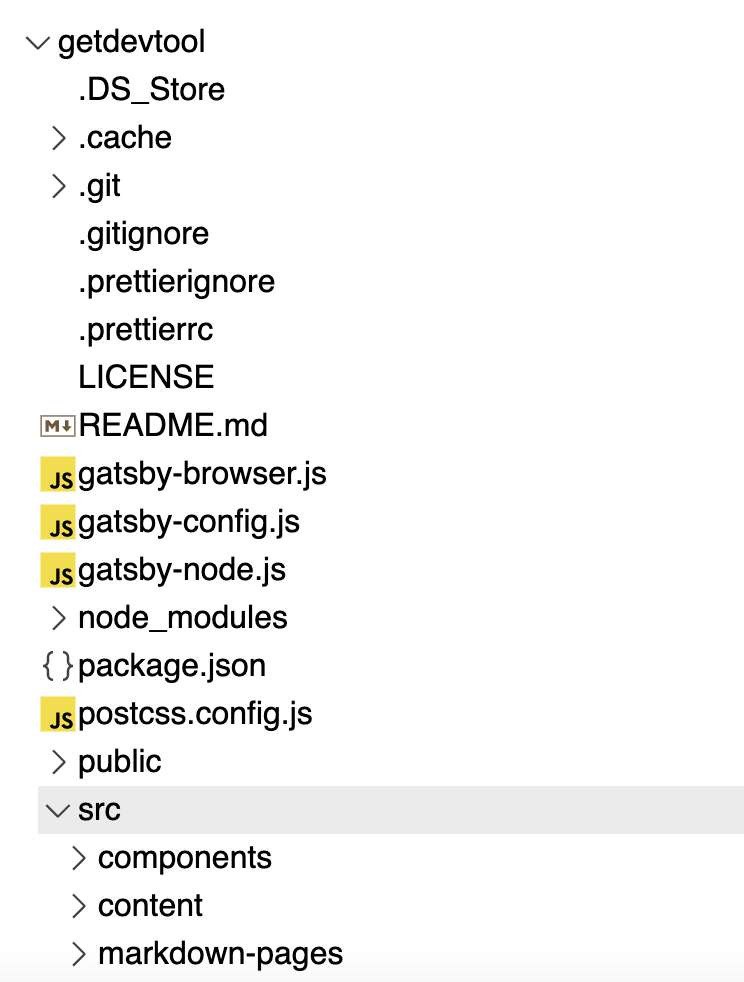Click the JS icon next to postcss.config.js
744x982 pixels.
coord(58,713)
